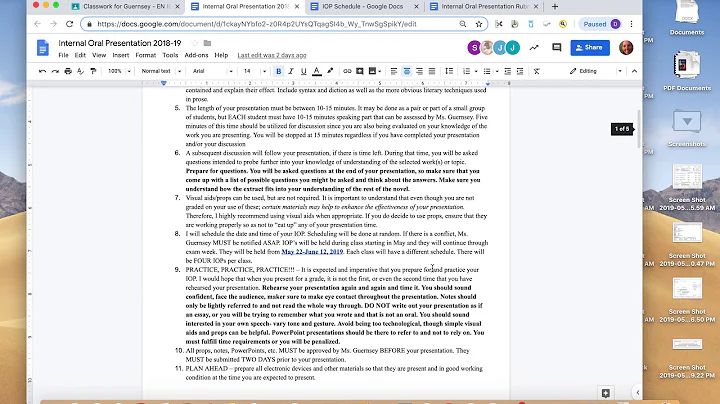
Task: Open the Google Docs home icon
Action: 43,48
